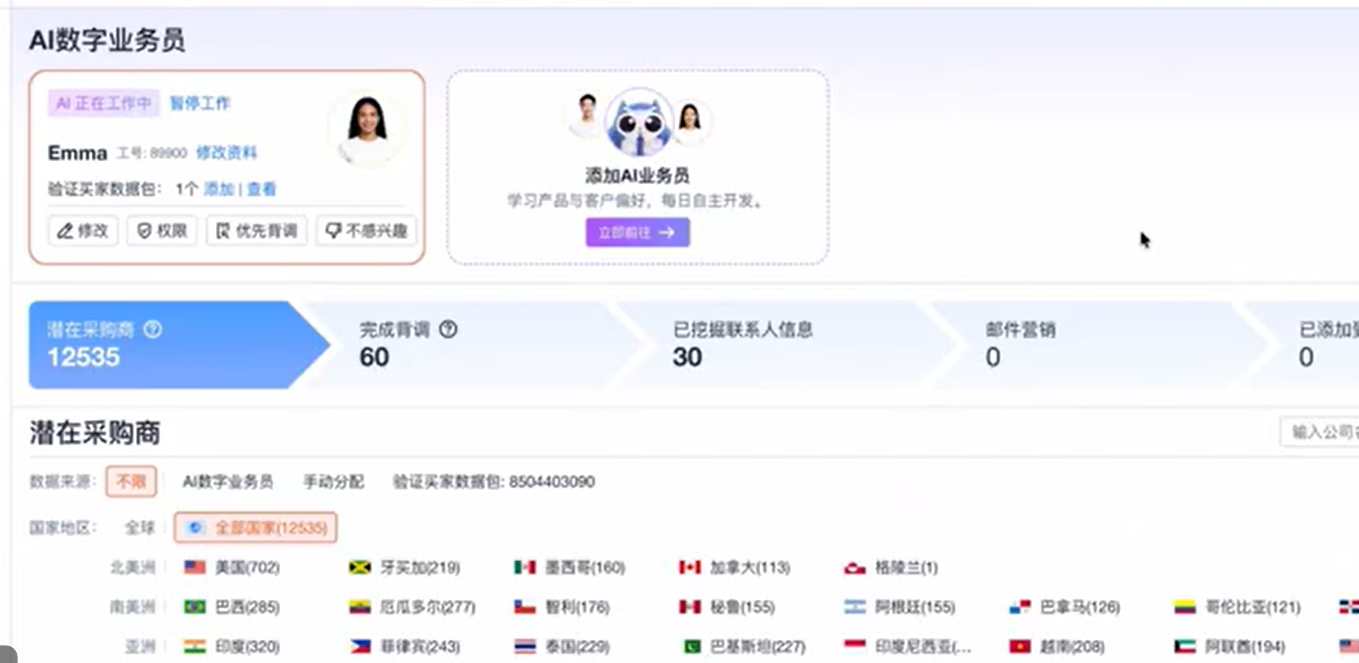Select the 已挖掘联系人信息 30 stage
This screenshot has height=663, width=1359.
[x=790, y=344]
